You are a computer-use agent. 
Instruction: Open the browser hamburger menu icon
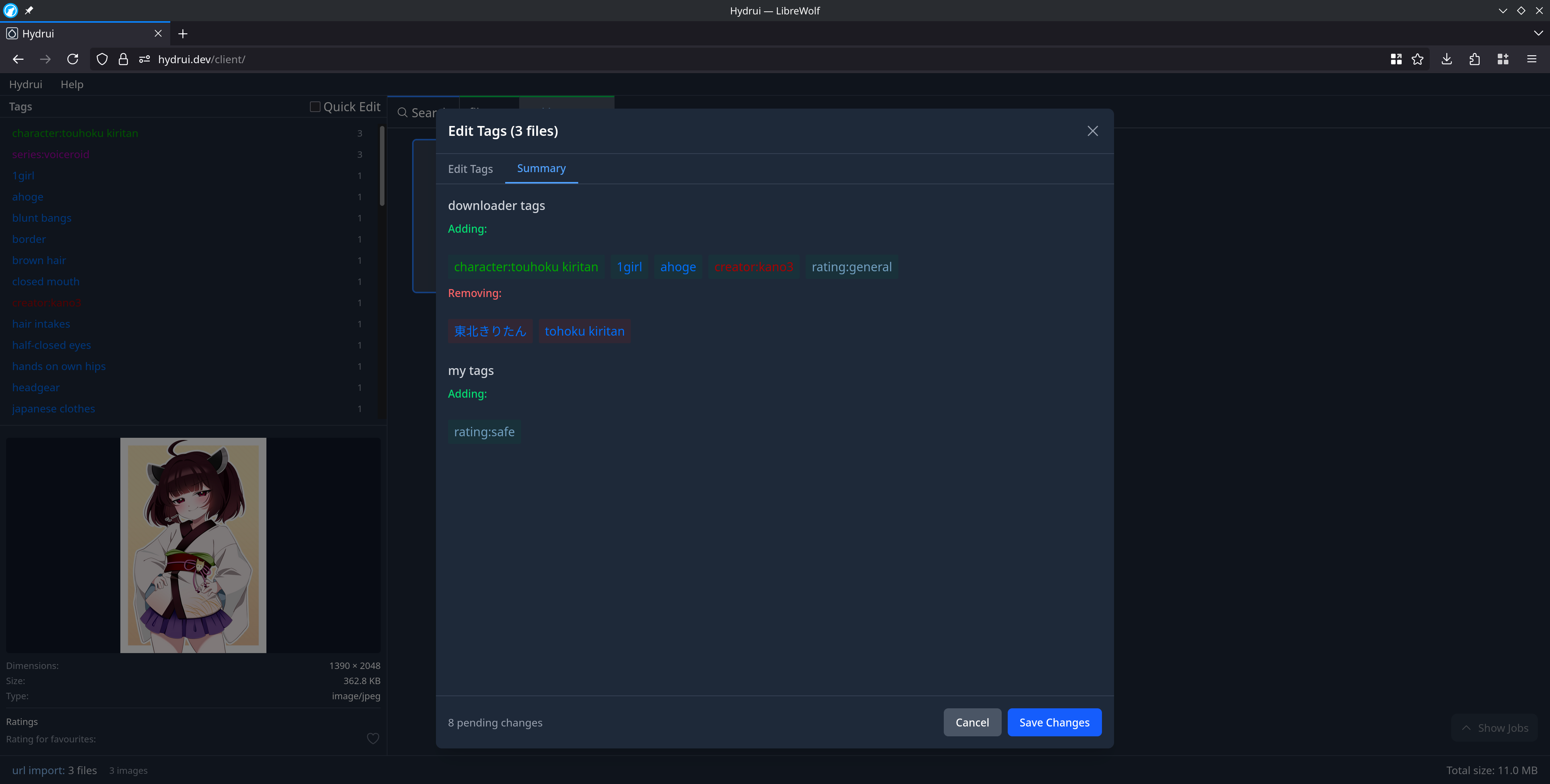[1531, 59]
